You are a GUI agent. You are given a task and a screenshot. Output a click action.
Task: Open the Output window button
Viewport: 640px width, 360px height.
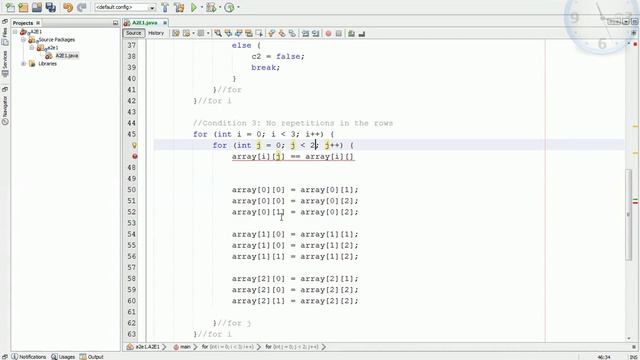point(92,357)
